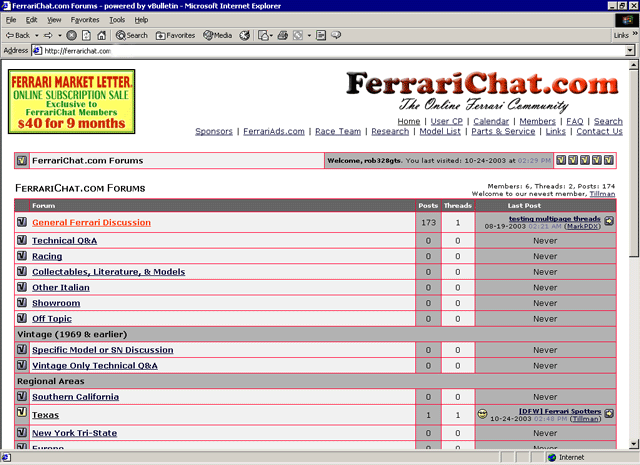Image resolution: width=640 pixels, height=465 pixels.
Task: Click the General Ferrari Discussion forum status icon
Action: pyautogui.click(x=22, y=222)
